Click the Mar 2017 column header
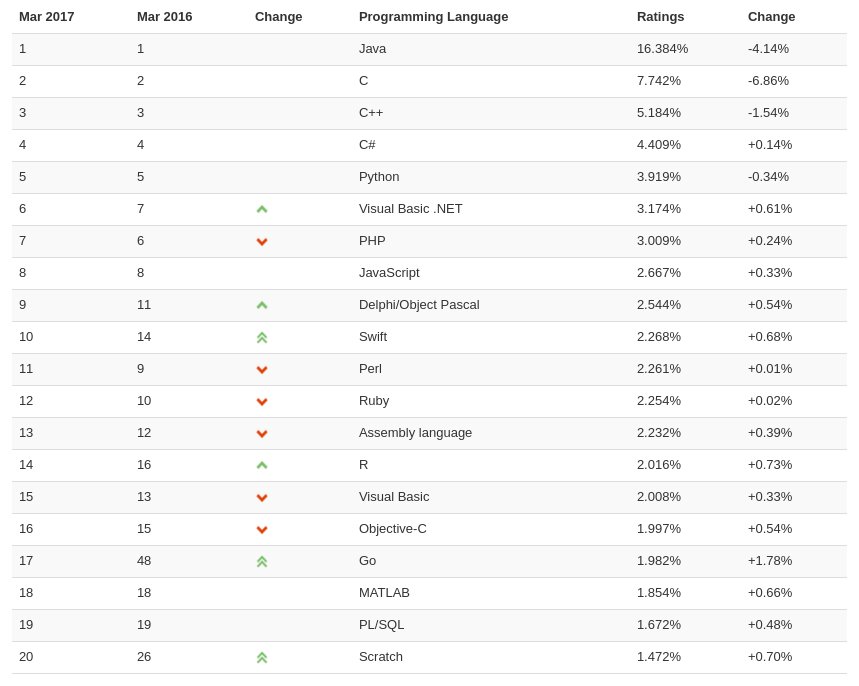Screen dimensions: 859x686 point(47,16)
